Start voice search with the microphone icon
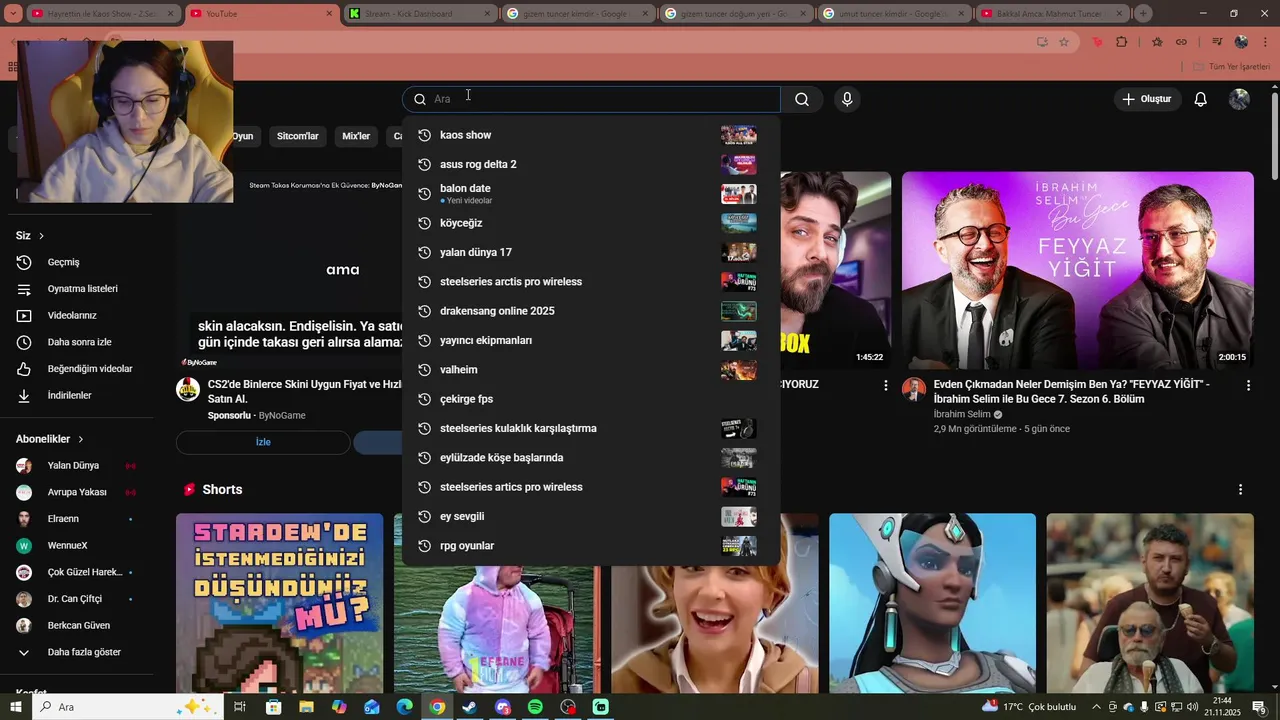The image size is (1280, 720). pyautogui.click(x=847, y=99)
